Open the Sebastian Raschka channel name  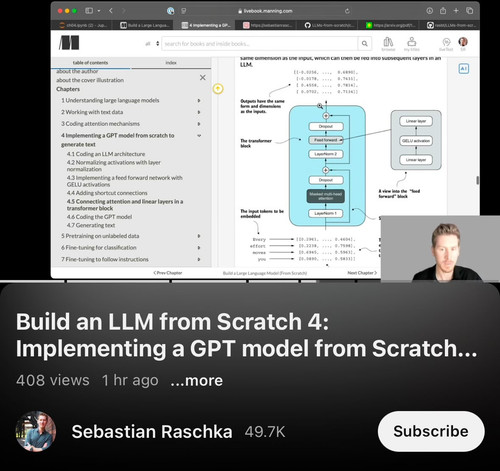click(x=152, y=432)
